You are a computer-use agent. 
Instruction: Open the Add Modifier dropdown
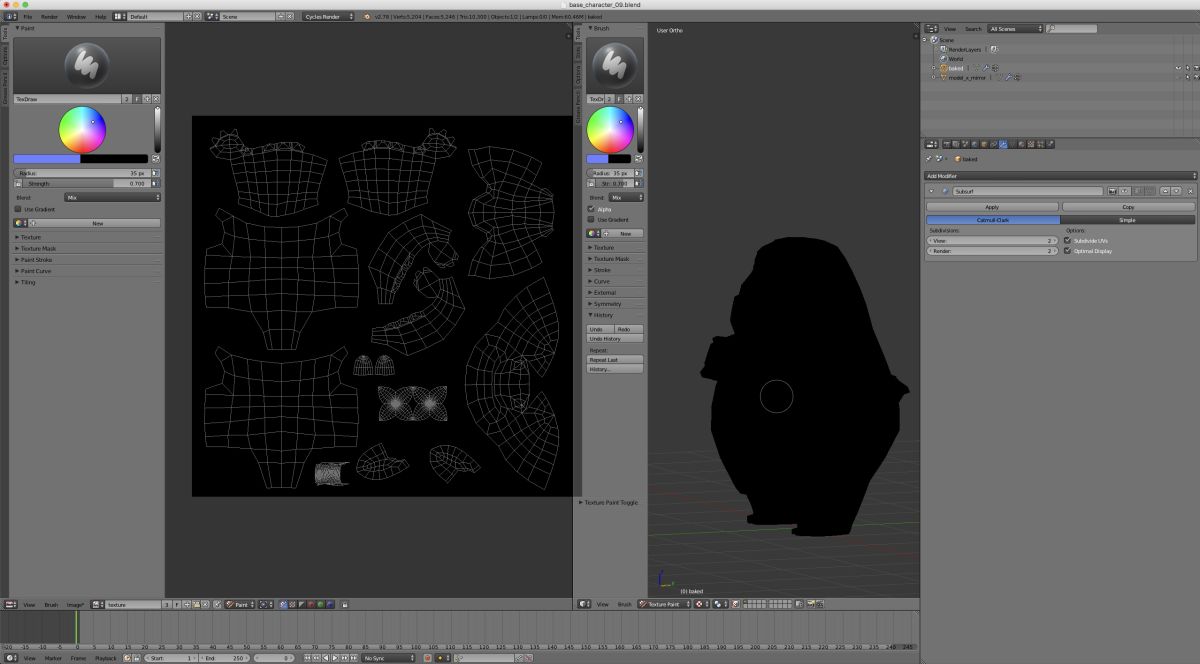(1060, 176)
